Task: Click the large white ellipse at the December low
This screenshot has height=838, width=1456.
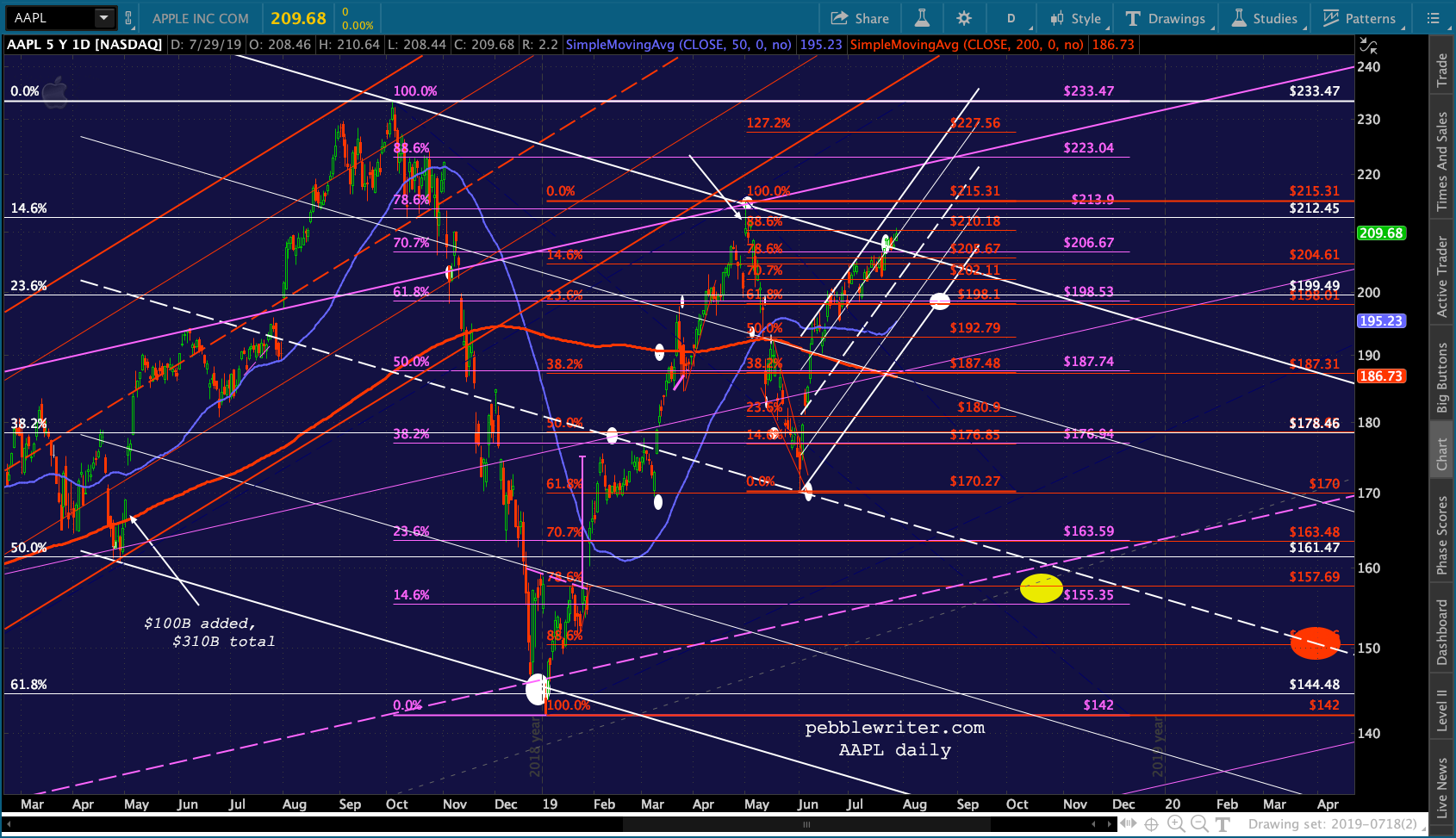Action: click(537, 690)
